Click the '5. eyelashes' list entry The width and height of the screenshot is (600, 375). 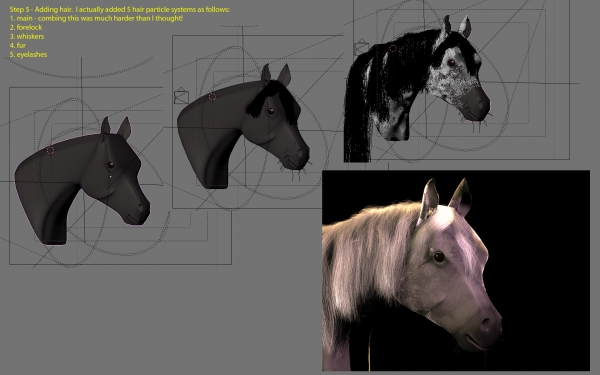(28, 54)
